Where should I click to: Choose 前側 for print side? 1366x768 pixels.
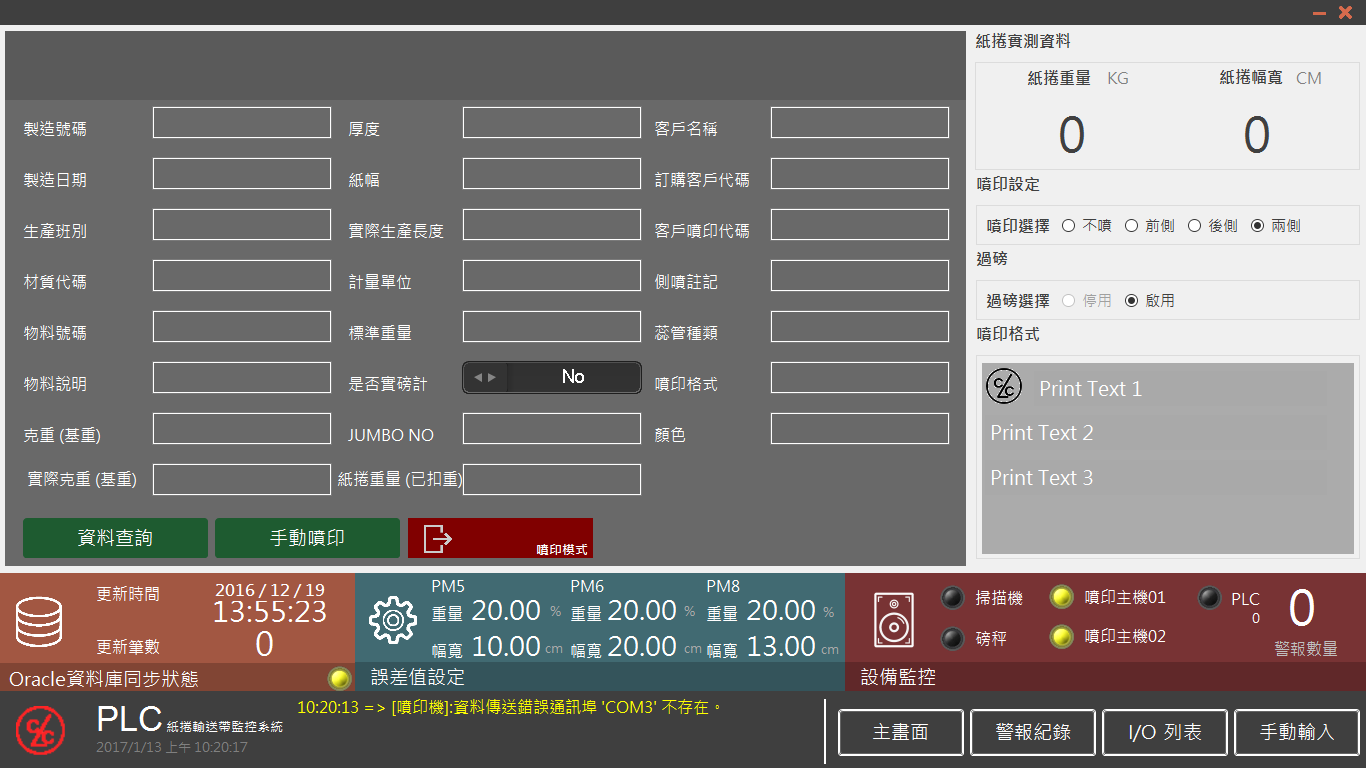tap(1131, 226)
